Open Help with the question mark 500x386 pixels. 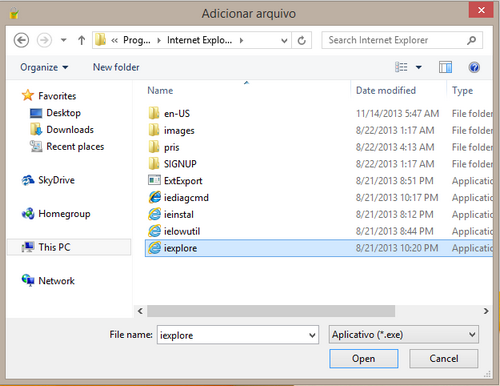[474, 67]
